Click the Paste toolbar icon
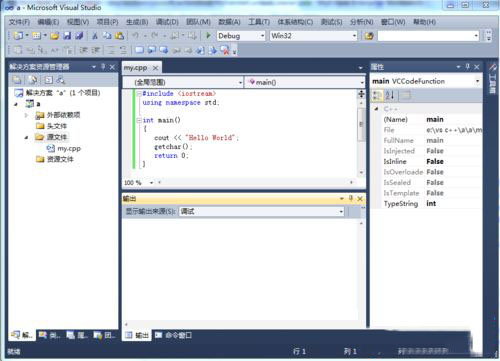 click(119, 36)
